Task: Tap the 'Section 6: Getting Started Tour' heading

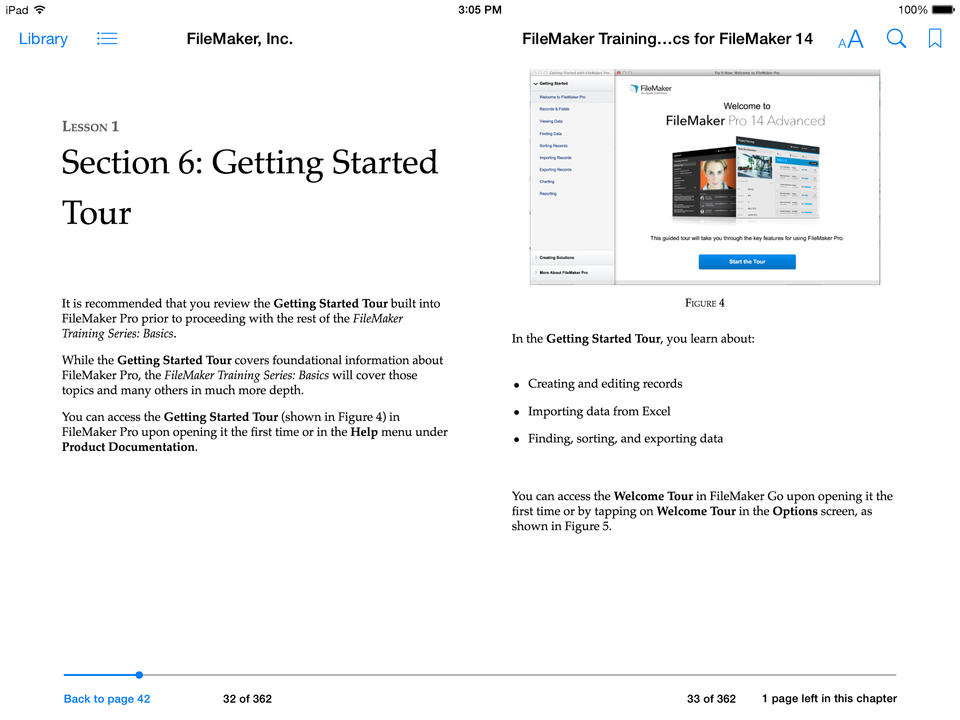Action: click(x=250, y=187)
